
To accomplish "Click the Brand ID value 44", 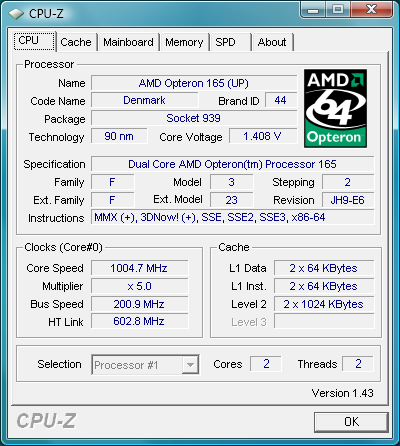I will click(x=281, y=100).
